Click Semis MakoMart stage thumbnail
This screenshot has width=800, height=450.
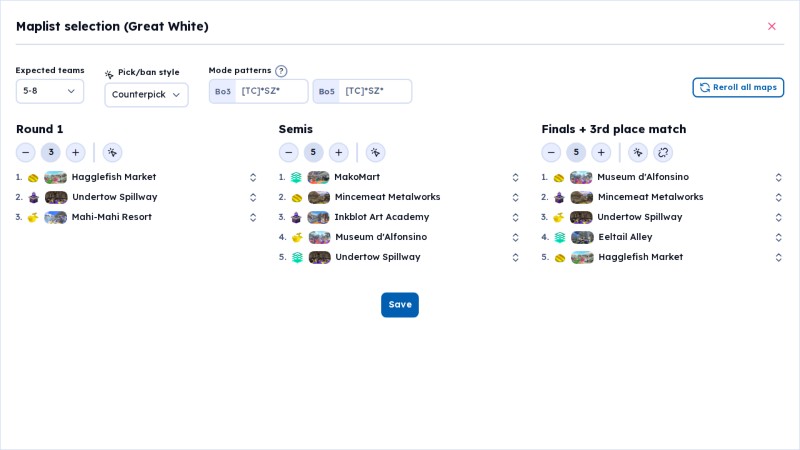(x=318, y=177)
